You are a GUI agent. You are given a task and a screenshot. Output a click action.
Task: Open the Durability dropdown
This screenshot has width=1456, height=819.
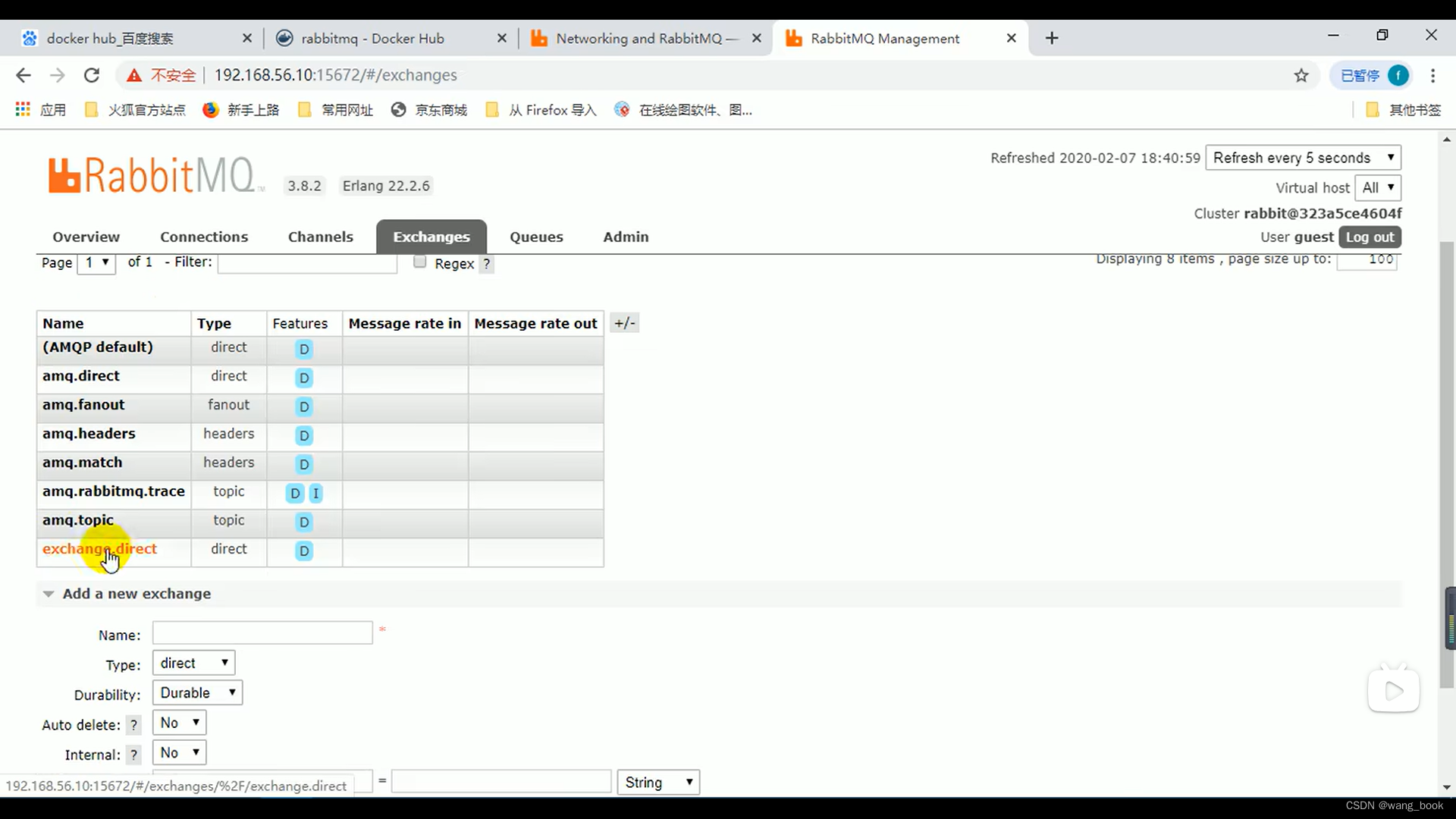coord(197,692)
